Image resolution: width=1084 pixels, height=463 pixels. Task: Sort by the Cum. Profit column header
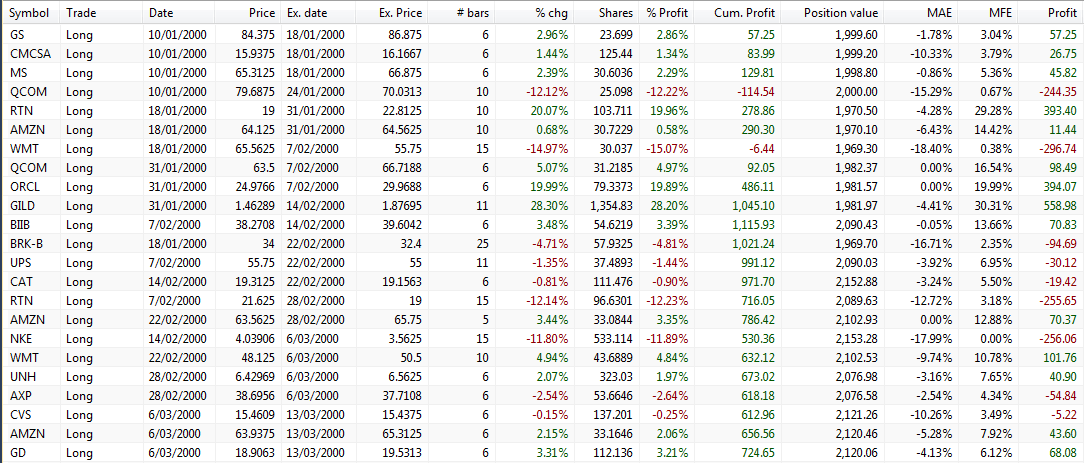click(x=738, y=12)
